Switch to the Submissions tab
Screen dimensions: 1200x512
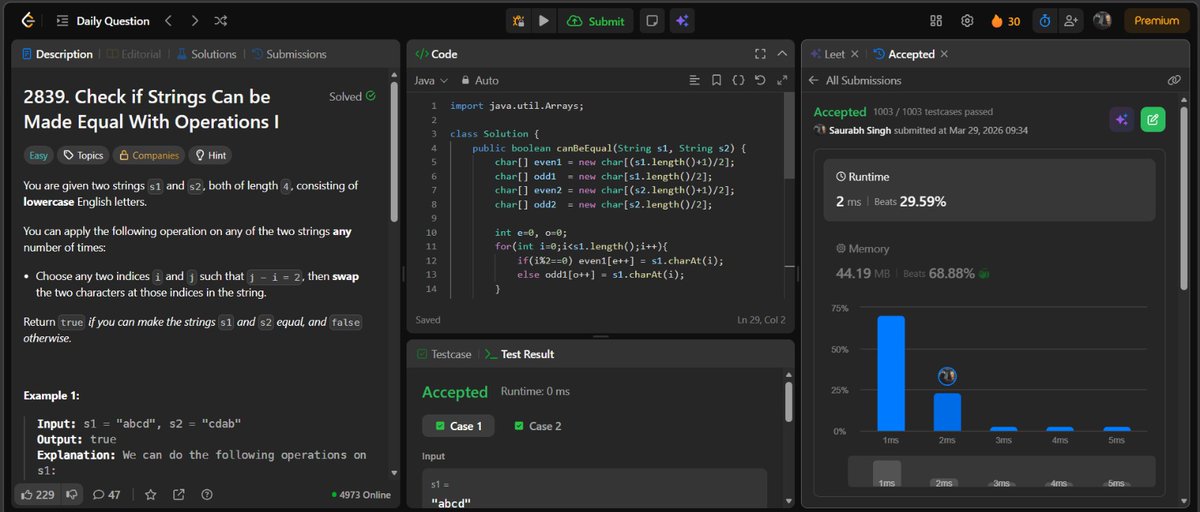[289, 54]
